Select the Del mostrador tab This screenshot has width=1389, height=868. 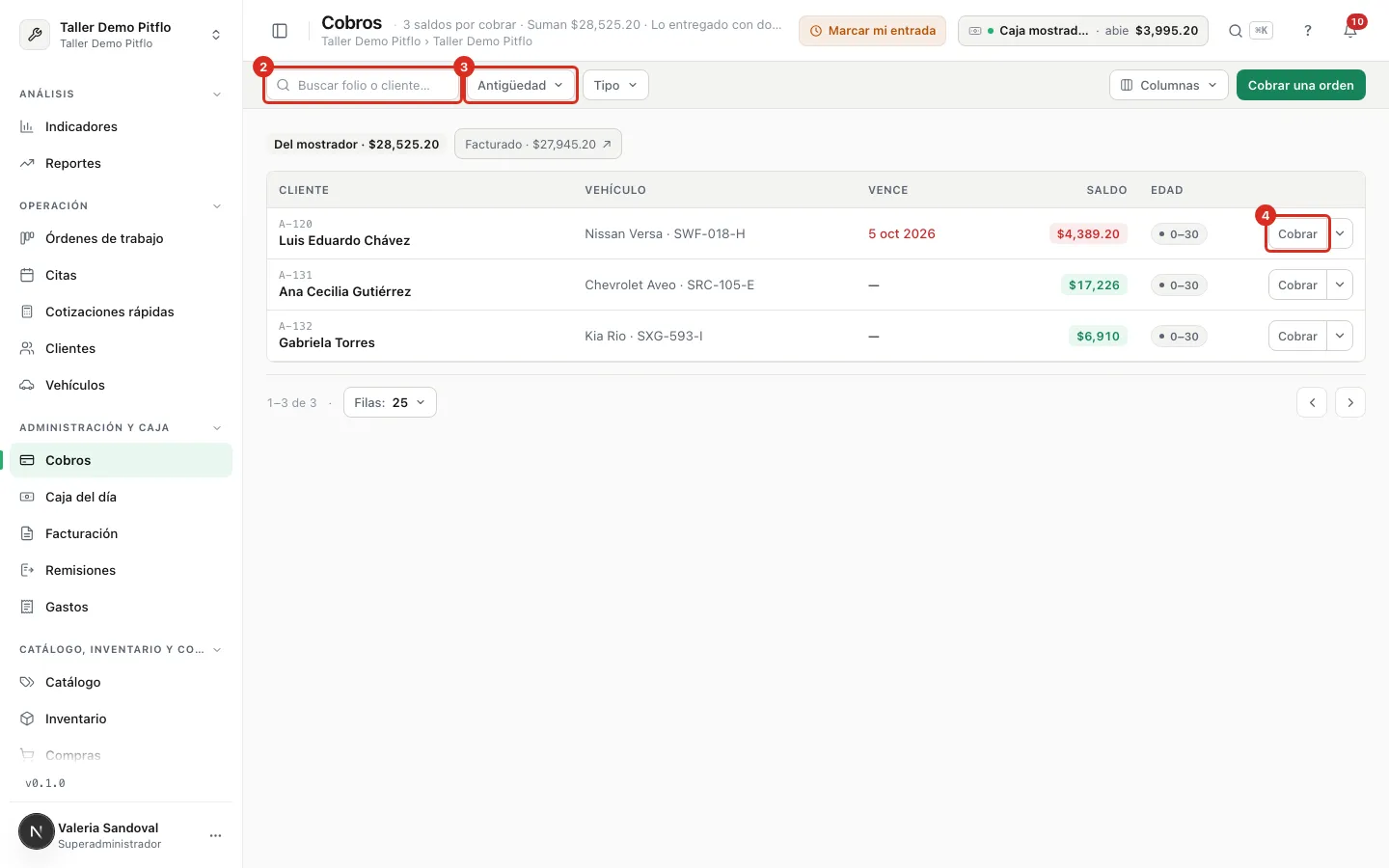click(357, 144)
